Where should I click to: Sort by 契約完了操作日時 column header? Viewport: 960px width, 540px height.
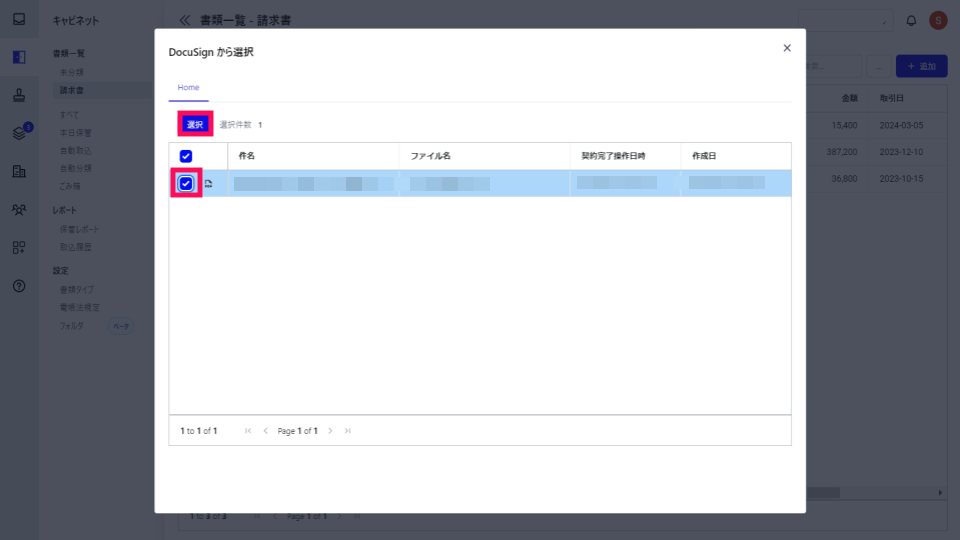point(613,156)
